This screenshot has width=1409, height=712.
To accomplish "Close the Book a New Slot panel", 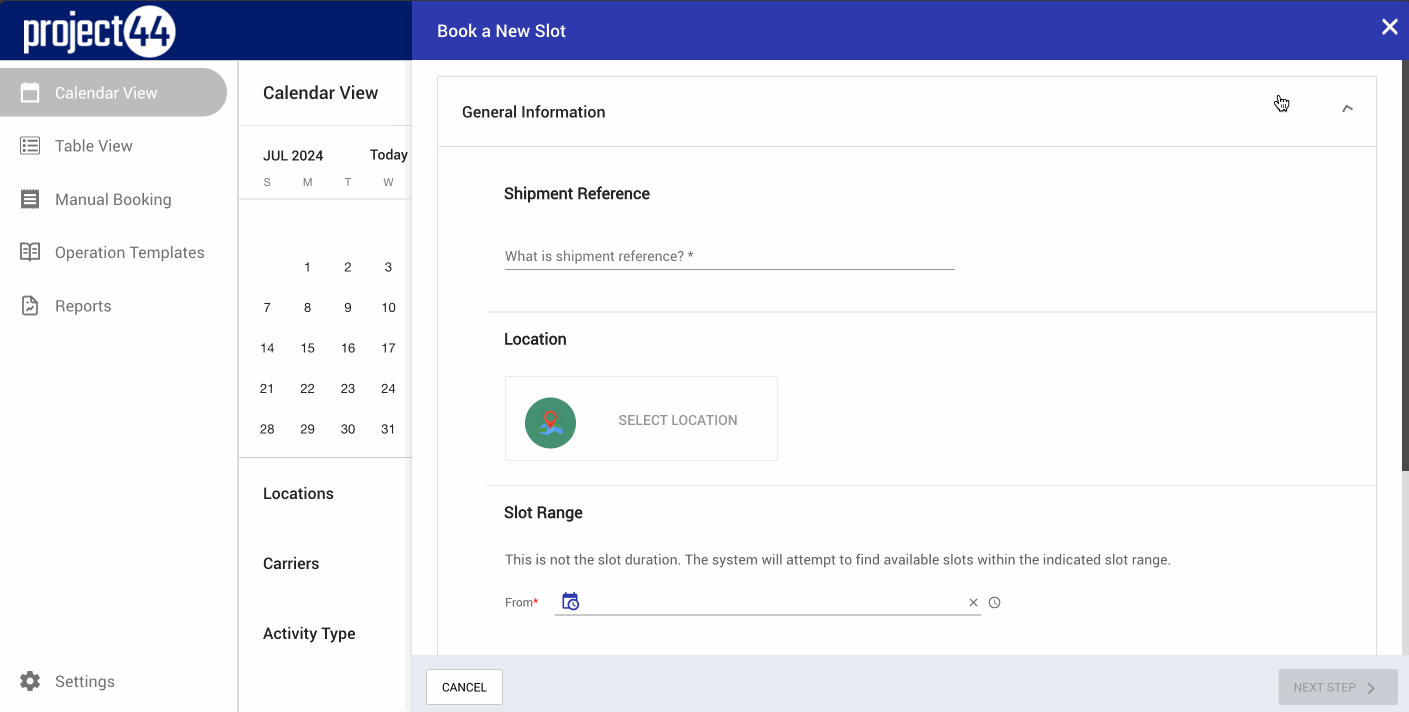I will [x=1389, y=28].
